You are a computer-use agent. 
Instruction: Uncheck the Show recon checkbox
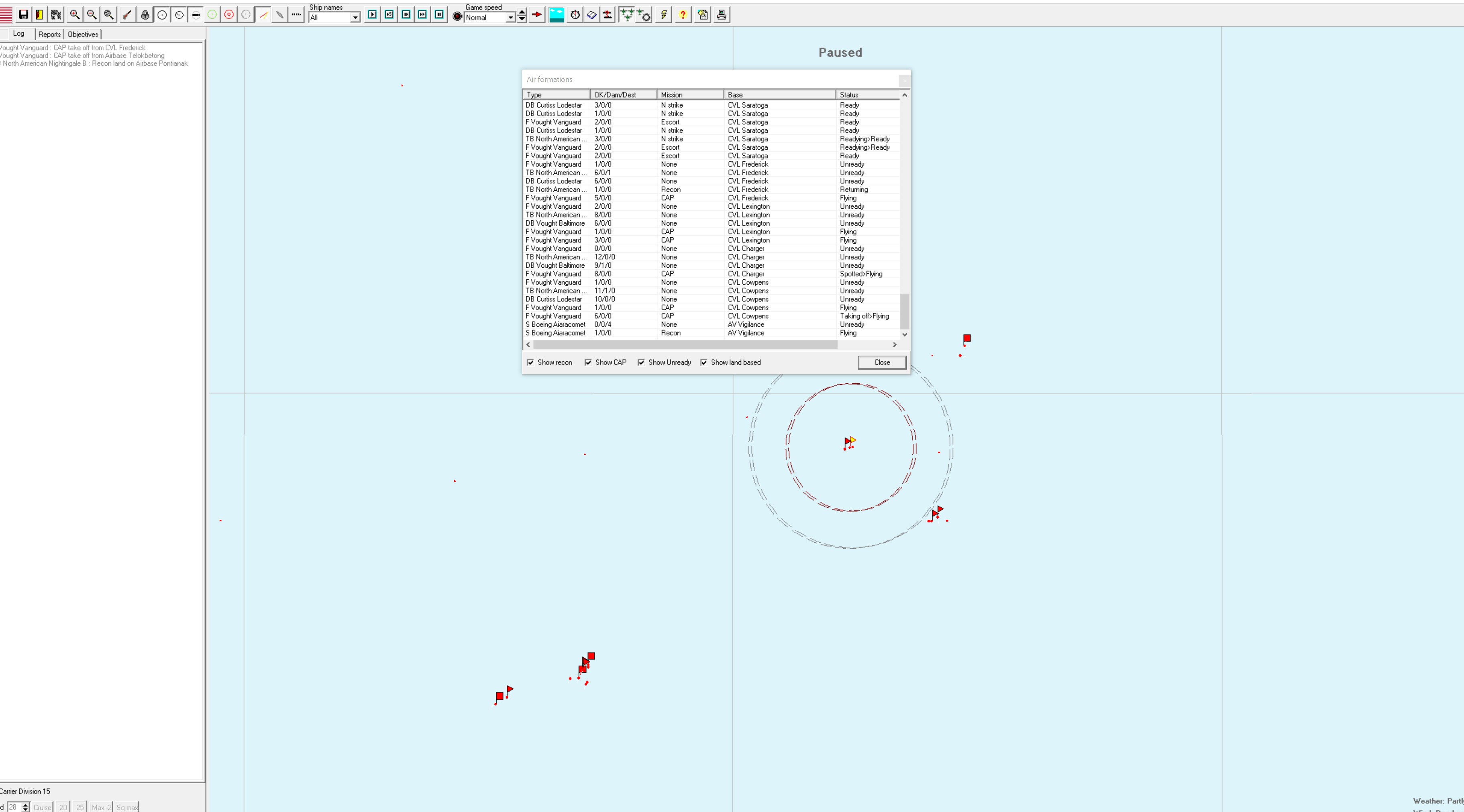pos(530,362)
